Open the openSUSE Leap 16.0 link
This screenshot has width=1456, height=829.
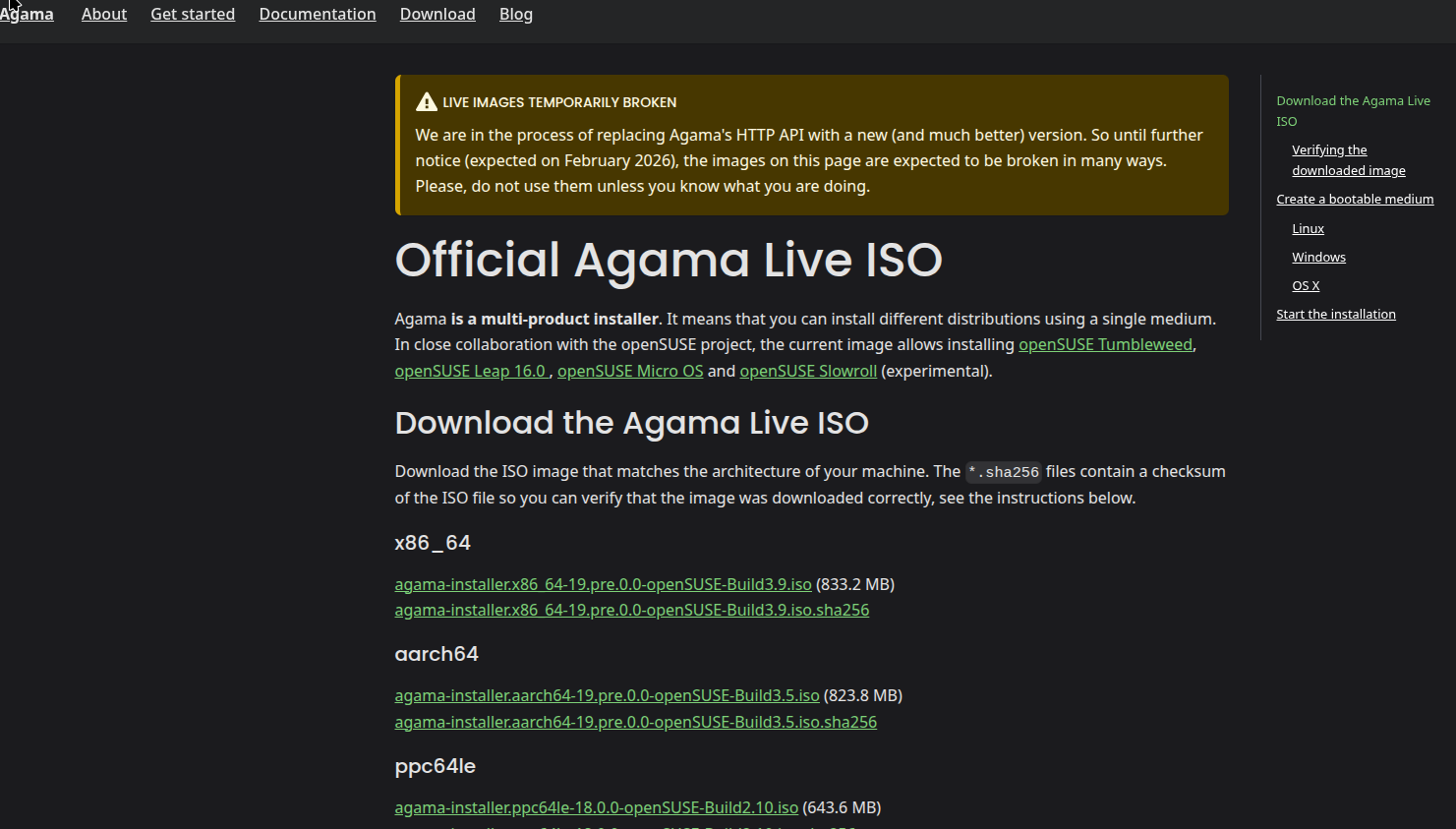(x=470, y=371)
